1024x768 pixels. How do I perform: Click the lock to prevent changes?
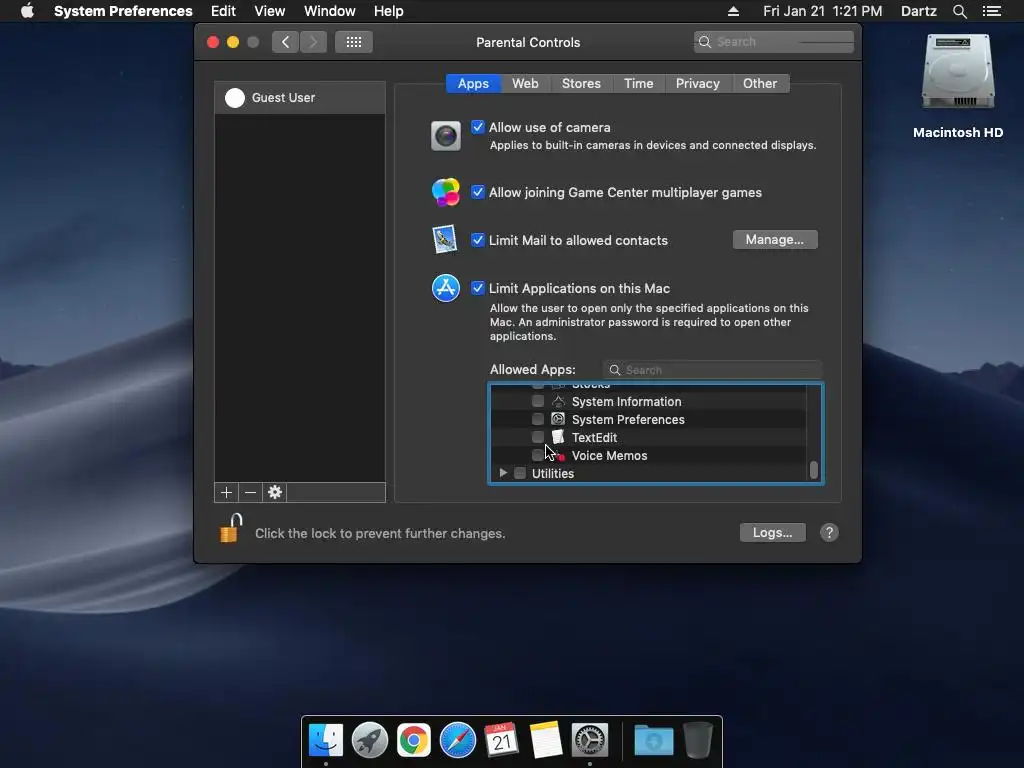point(231,528)
